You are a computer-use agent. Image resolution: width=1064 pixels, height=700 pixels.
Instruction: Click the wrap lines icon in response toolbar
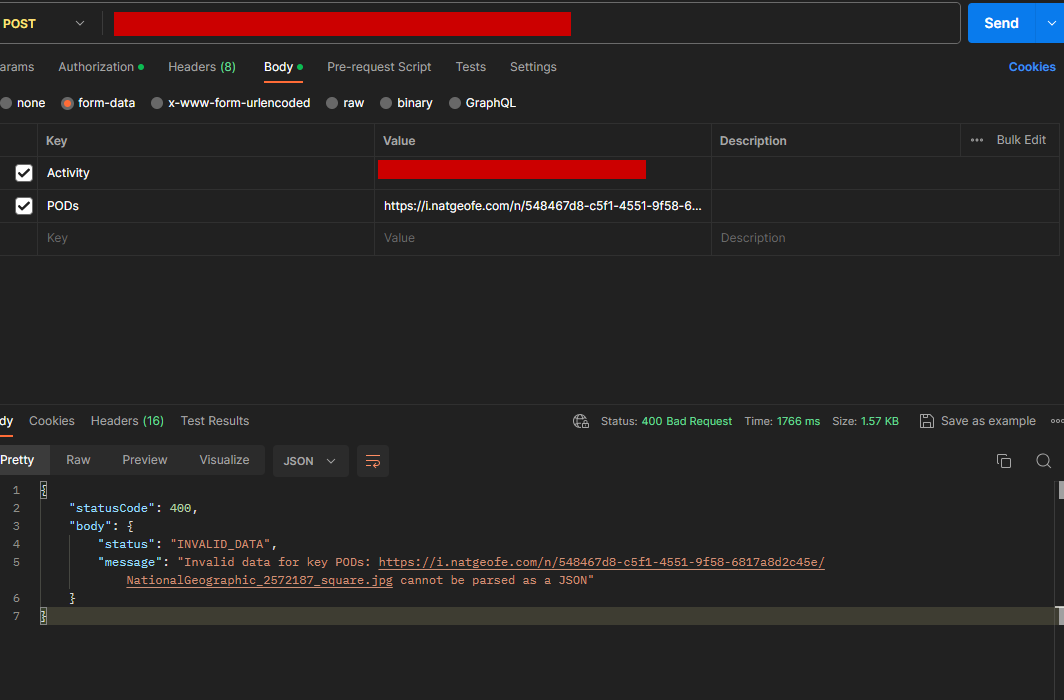[x=373, y=461]
